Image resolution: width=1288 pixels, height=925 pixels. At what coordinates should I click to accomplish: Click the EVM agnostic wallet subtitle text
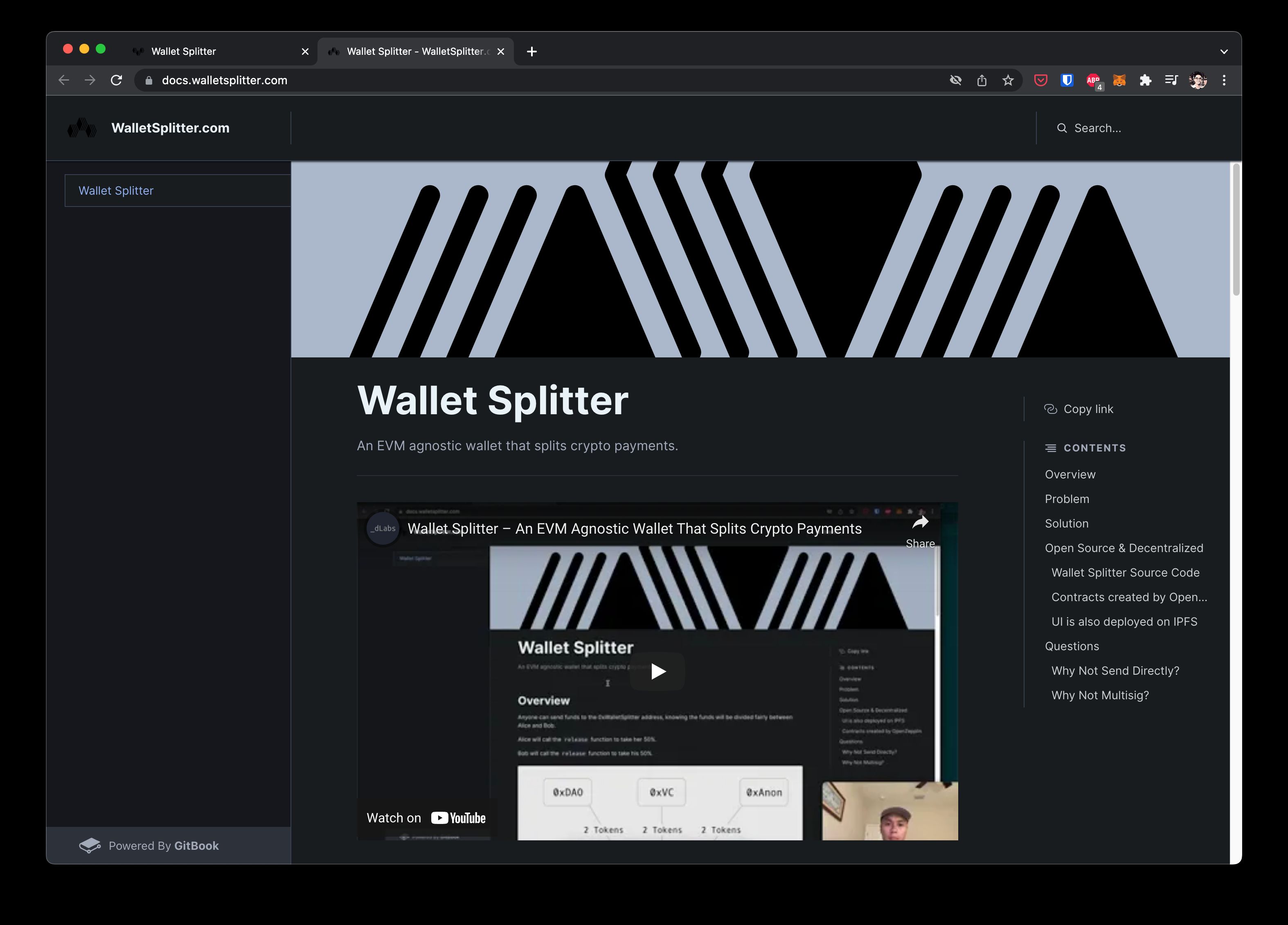(517, 446)
